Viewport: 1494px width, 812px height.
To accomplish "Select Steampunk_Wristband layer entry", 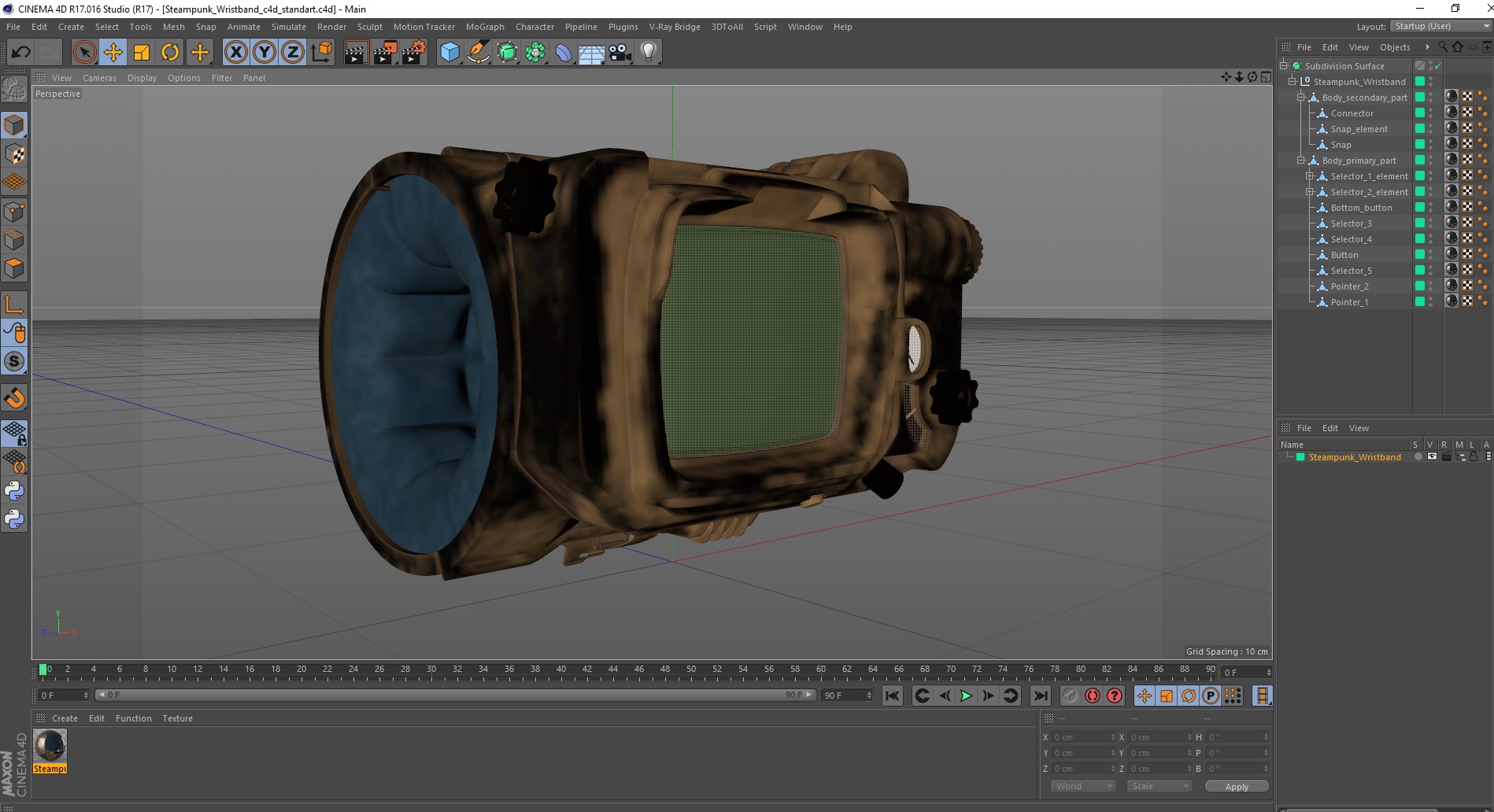I will tap(1354, 457).
